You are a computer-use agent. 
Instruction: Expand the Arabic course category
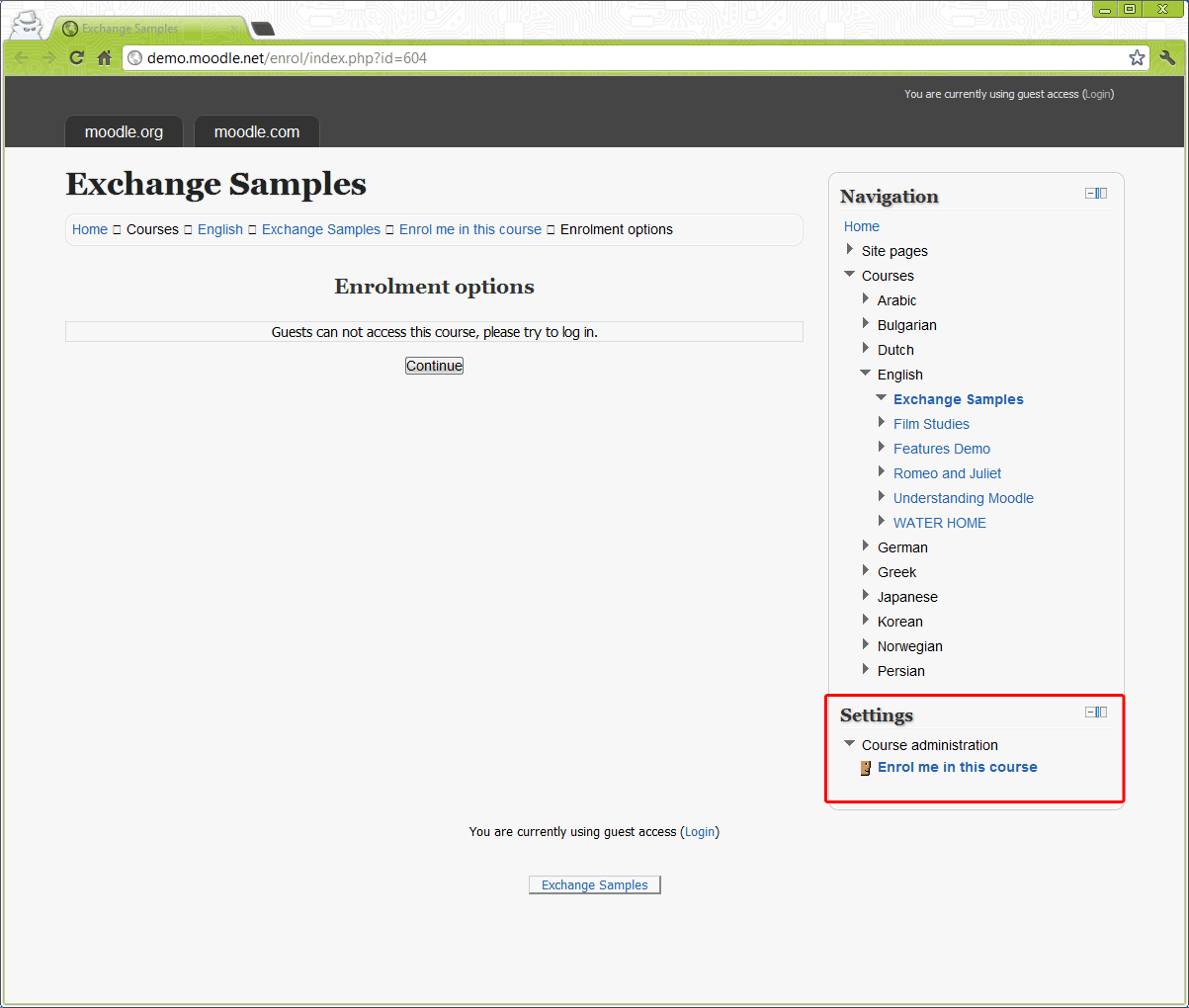coord(866,298)
